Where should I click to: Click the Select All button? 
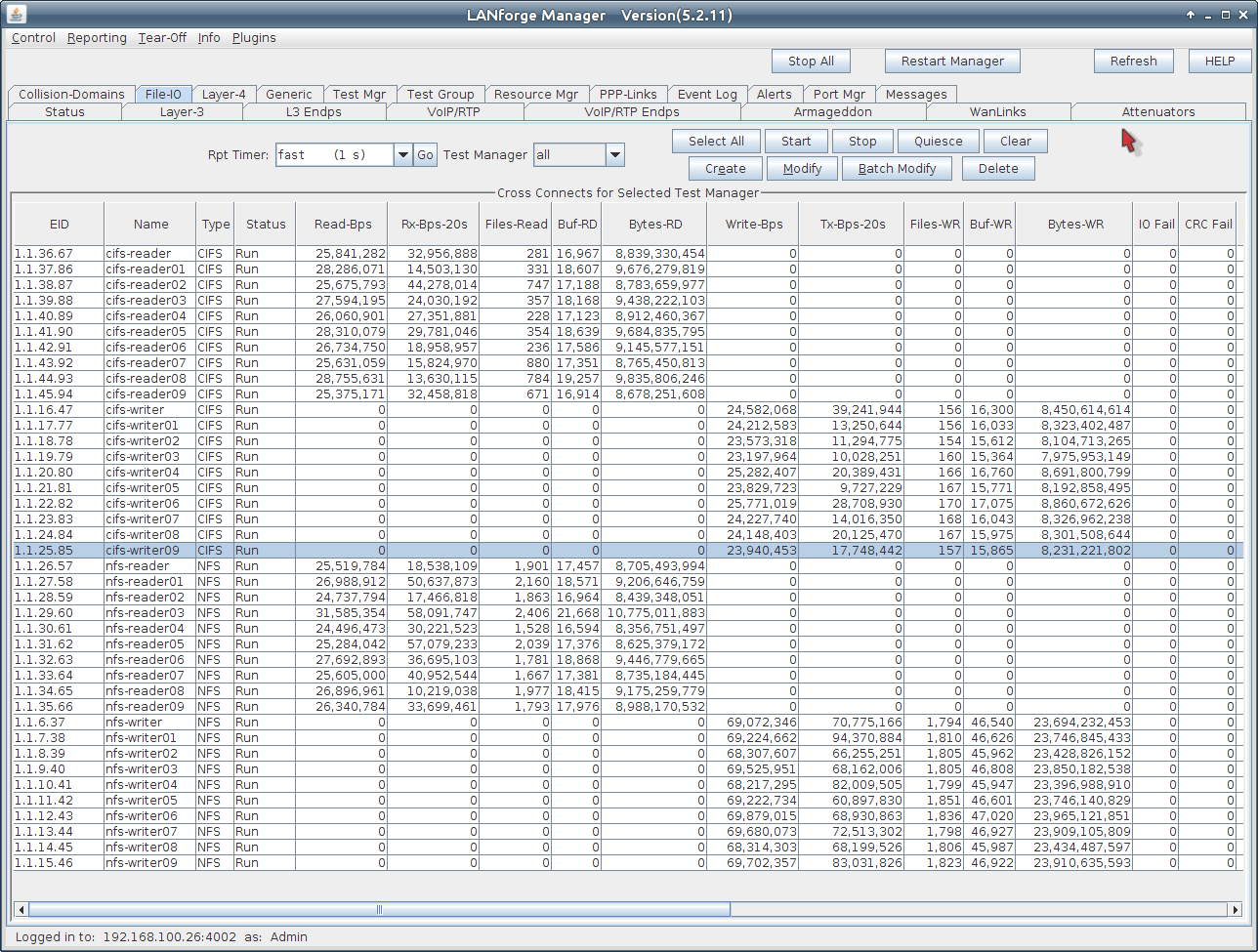(x=716, y=142)
